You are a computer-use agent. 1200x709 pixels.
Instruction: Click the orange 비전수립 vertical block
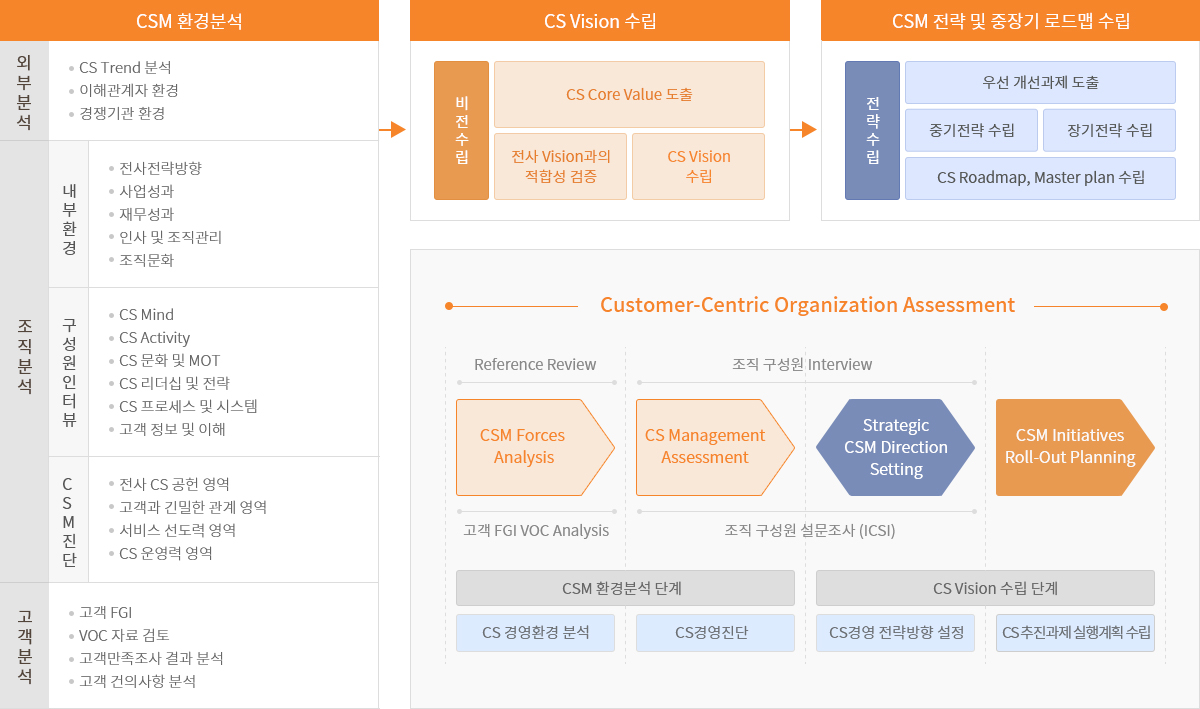(461, 130)
